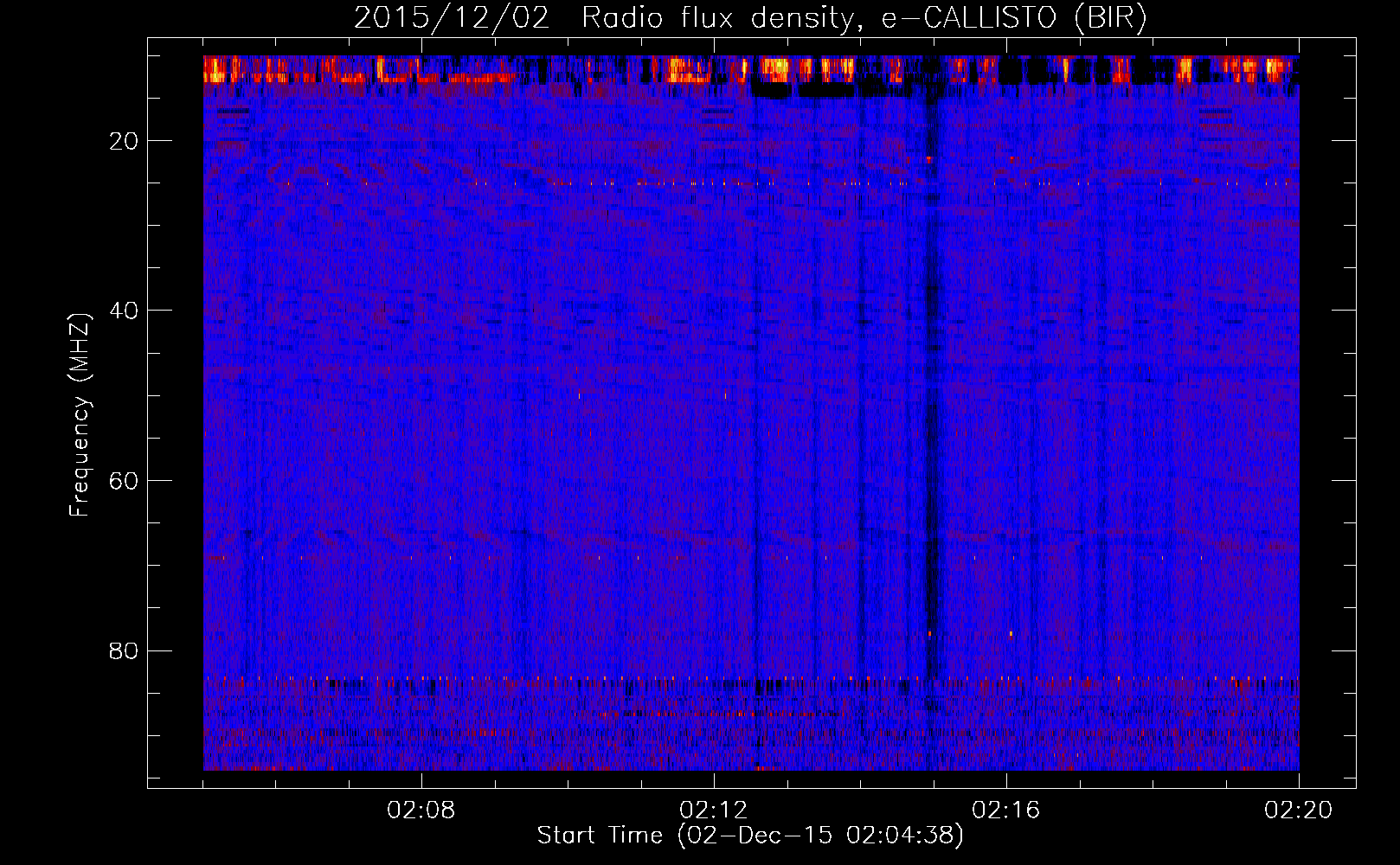Click the 60 frequency tick label
1400x865 pixels.
pos(125,481)
